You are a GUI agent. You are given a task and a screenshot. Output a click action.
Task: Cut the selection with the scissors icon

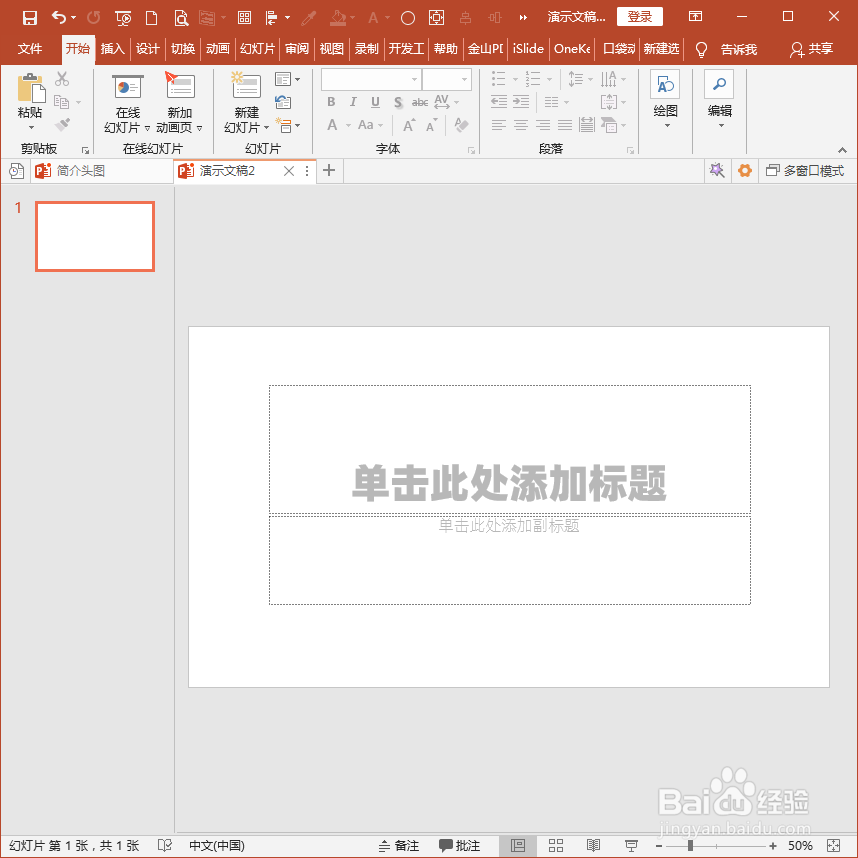(62, 79)
